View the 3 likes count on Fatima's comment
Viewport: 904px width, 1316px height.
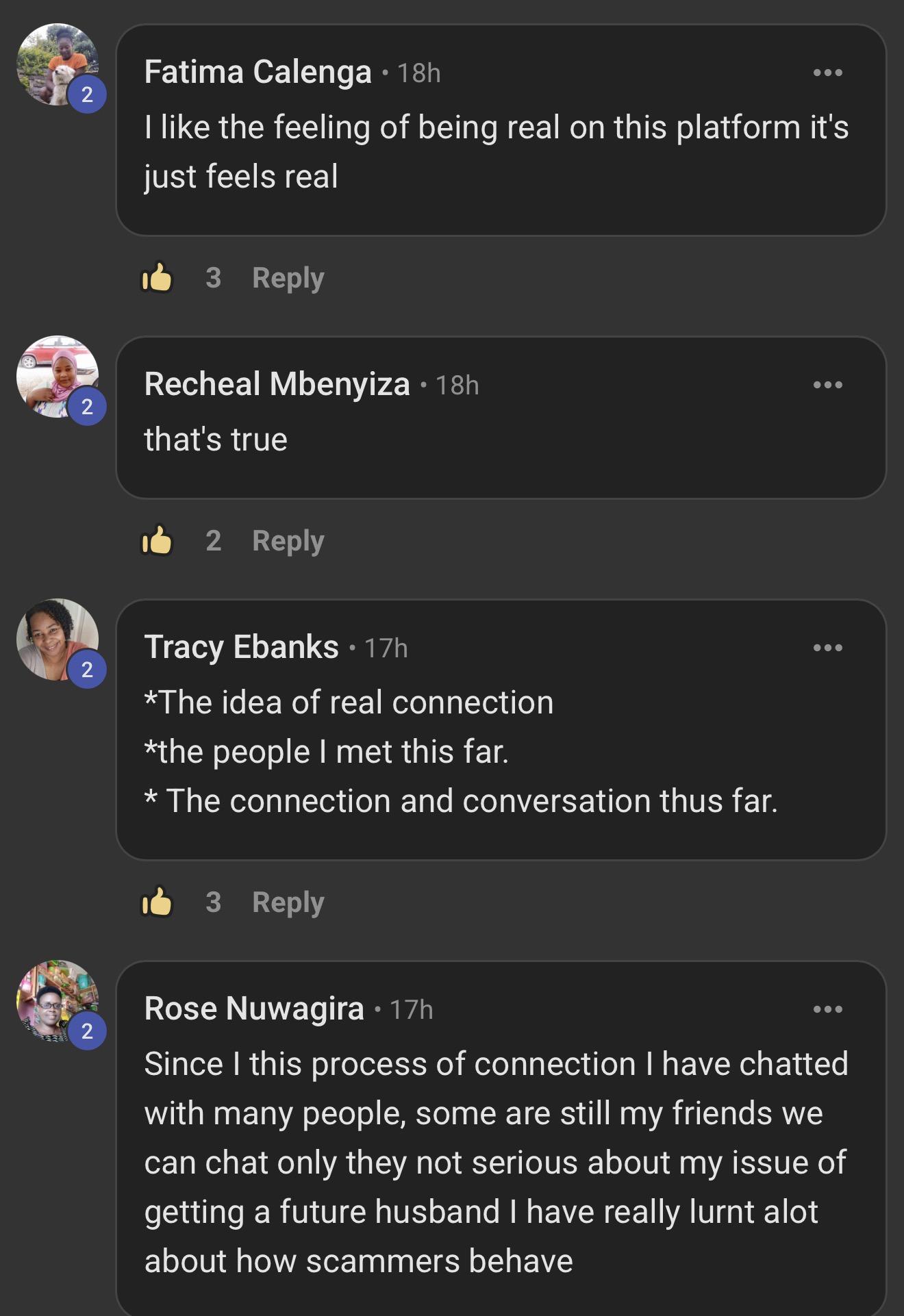[214, 278]
